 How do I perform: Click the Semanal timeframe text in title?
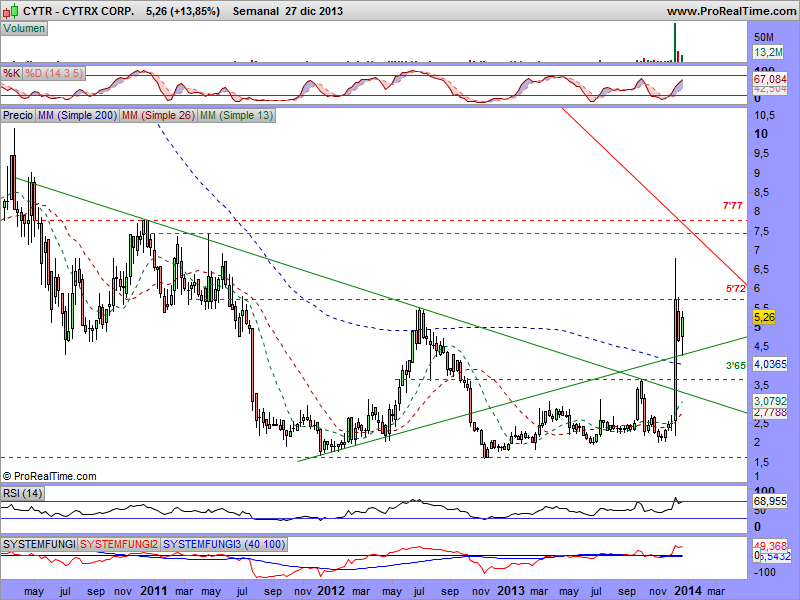256,11
